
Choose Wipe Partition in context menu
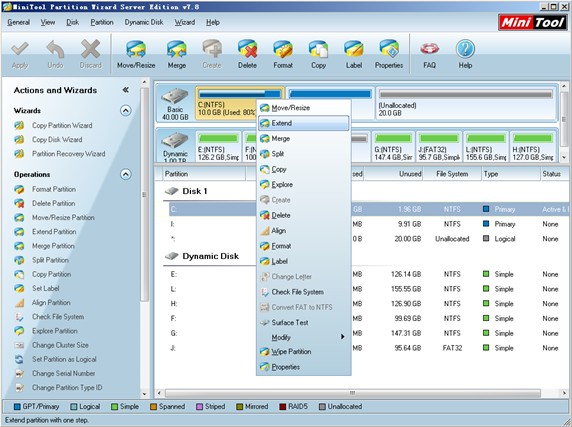(x=304, y=352)
